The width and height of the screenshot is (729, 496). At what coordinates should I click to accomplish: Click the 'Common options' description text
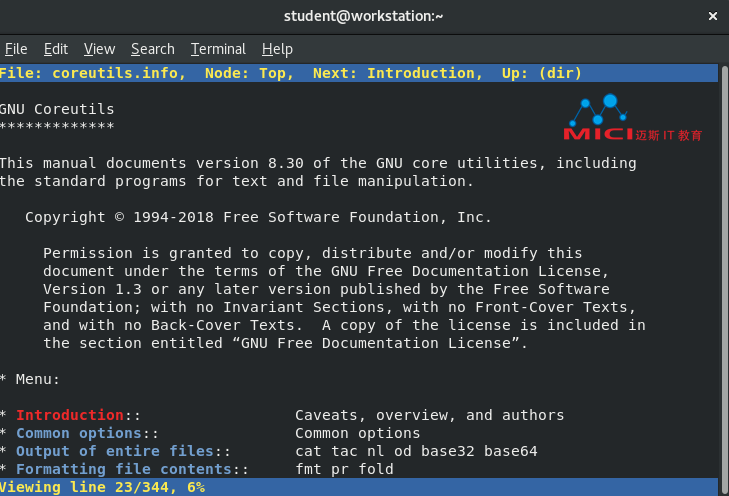pyautogui.click(x=358, y=433)
